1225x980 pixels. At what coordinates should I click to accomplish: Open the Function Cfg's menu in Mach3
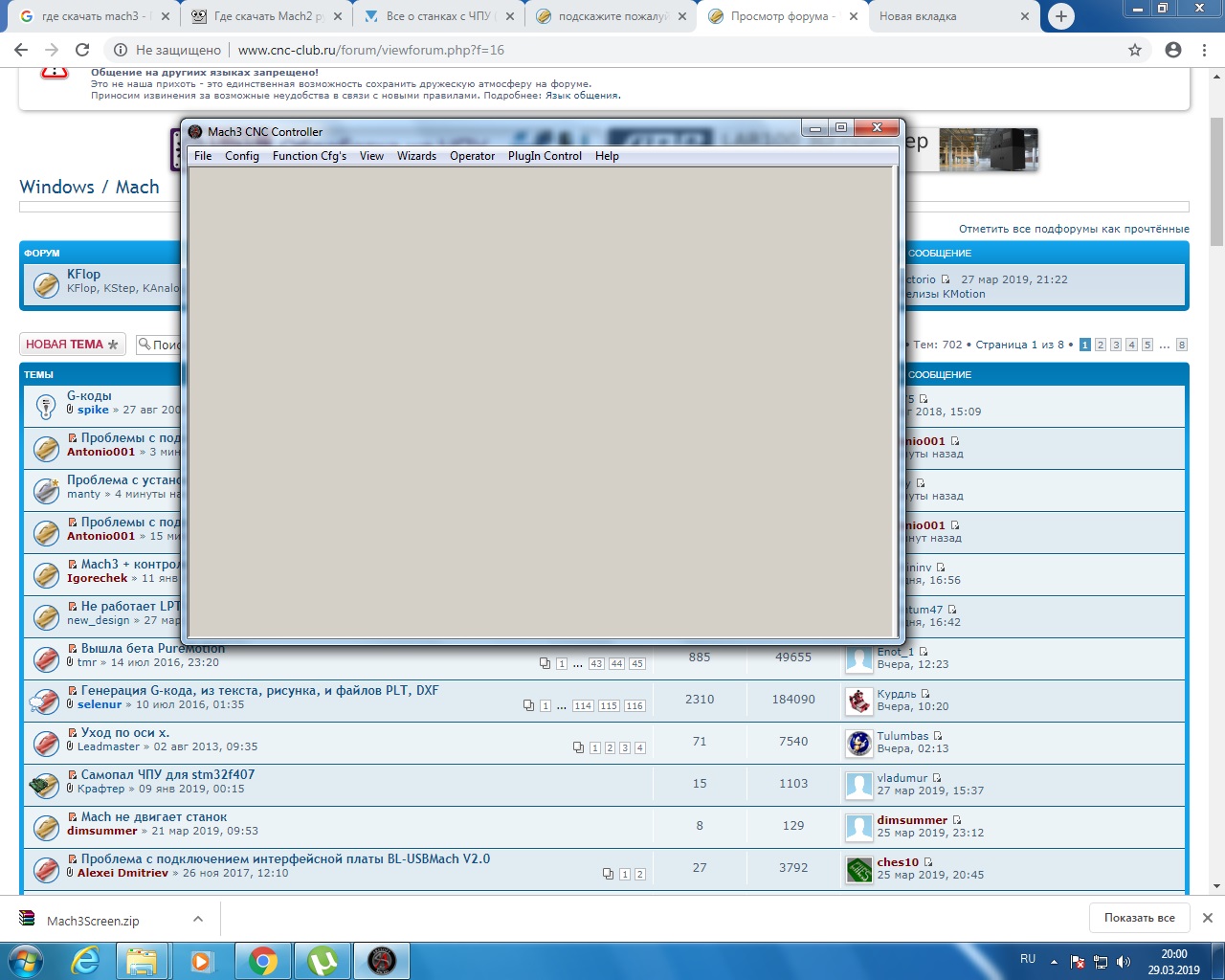tap(309, 156)
